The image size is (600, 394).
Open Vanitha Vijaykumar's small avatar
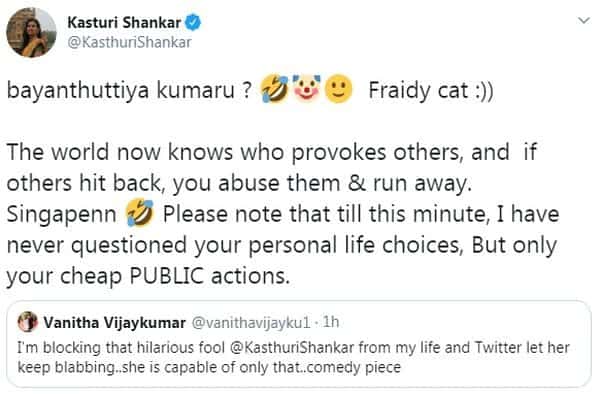28,322
